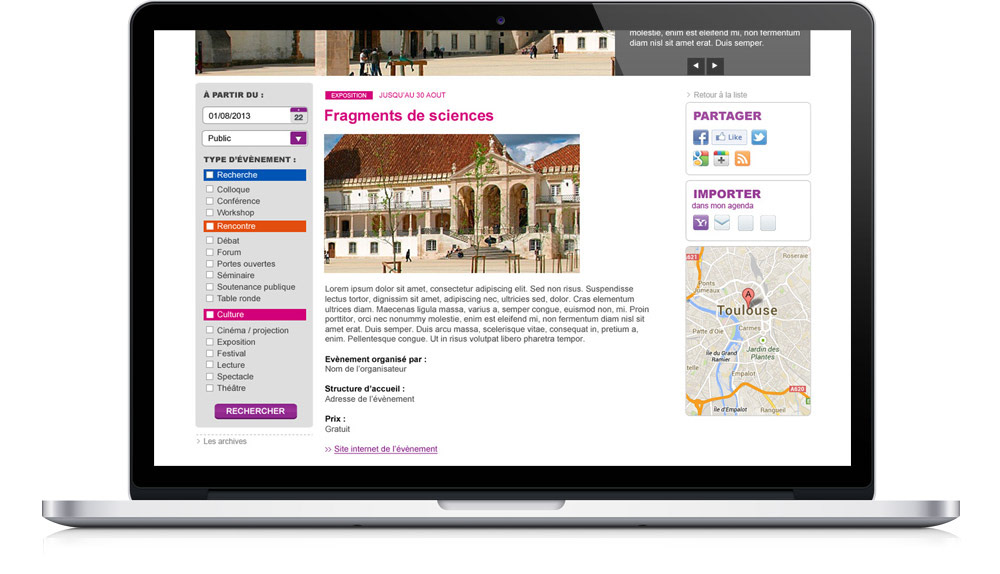Go to next slide in banner
The width and height of the screenshot is (1000, 574).
coord(714,66)
